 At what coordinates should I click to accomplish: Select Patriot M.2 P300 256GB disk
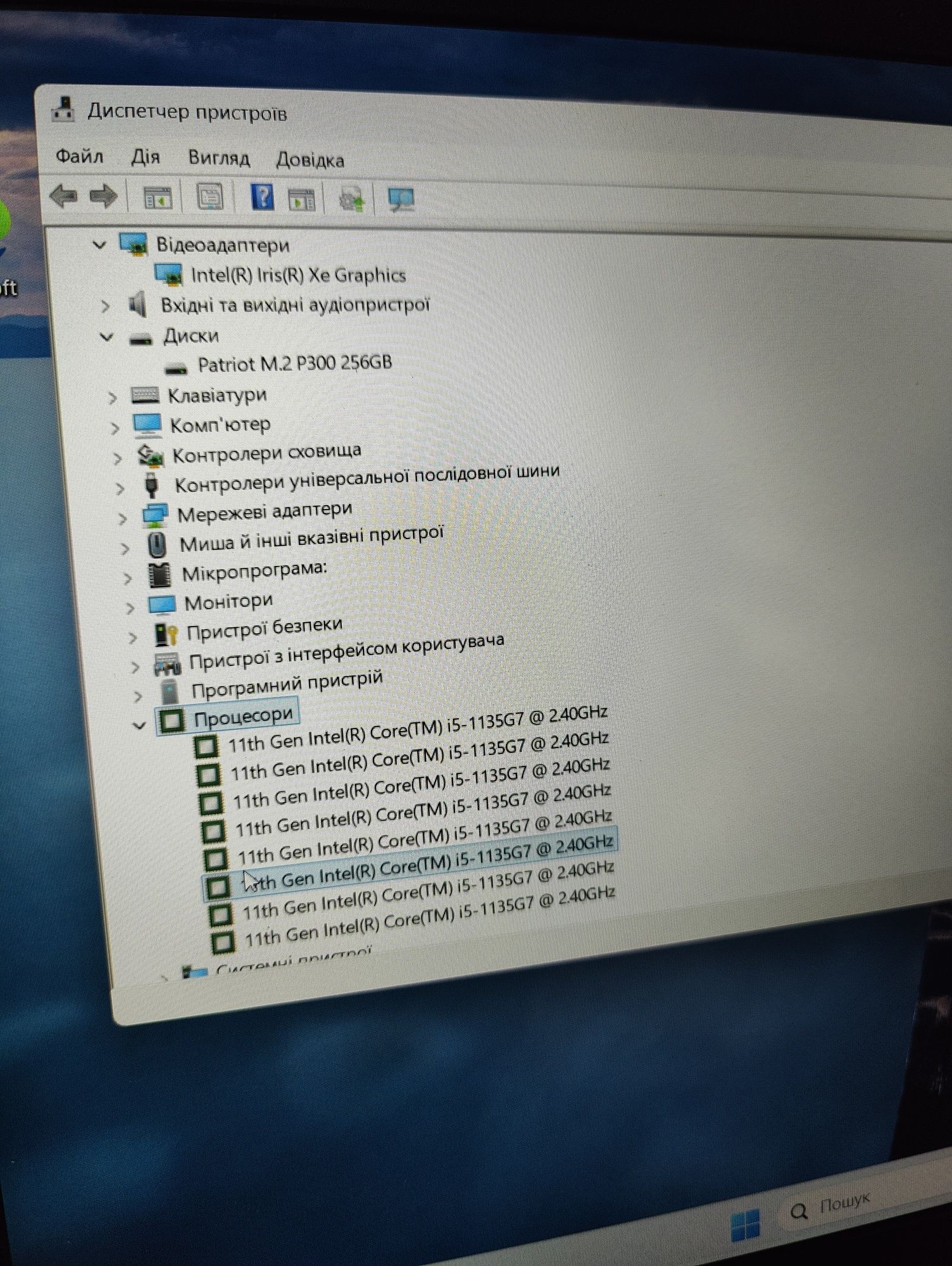click(x=295, y=364)
